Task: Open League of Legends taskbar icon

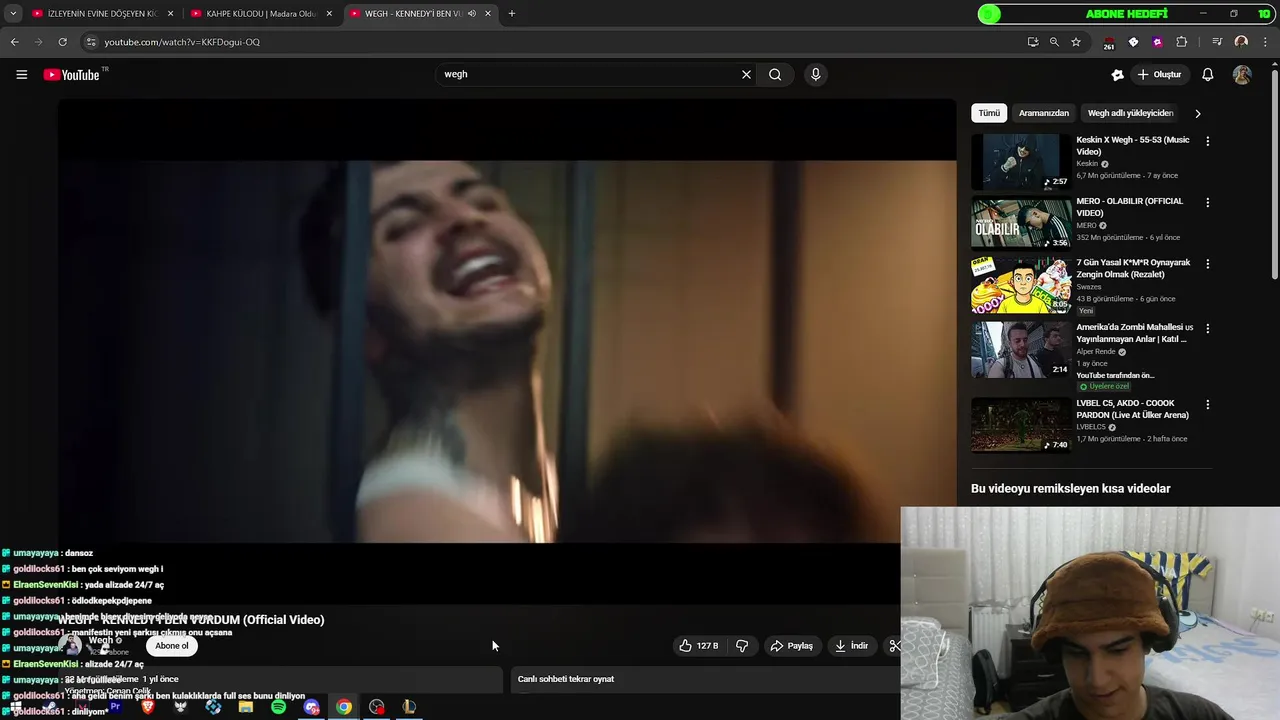Action: [409, 707]
